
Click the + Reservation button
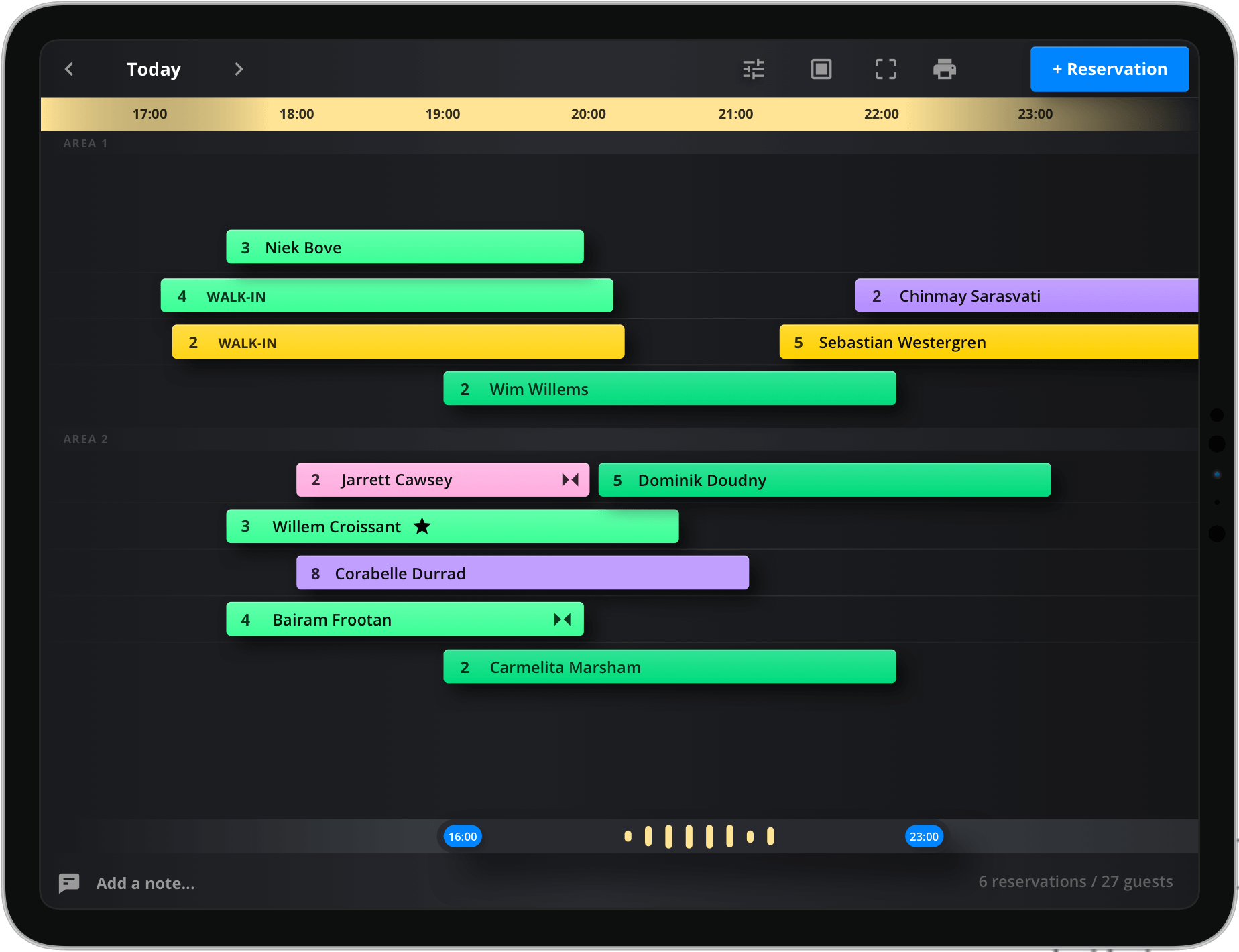point(1110,69)
